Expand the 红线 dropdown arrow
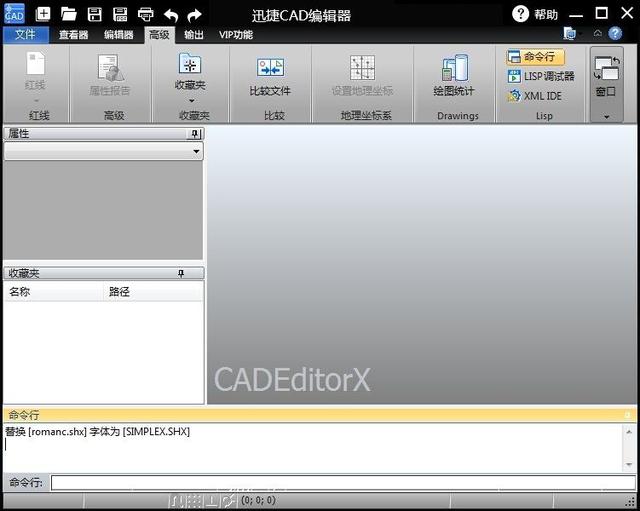The height and width of the screenshot is (511, 640). 36,100
